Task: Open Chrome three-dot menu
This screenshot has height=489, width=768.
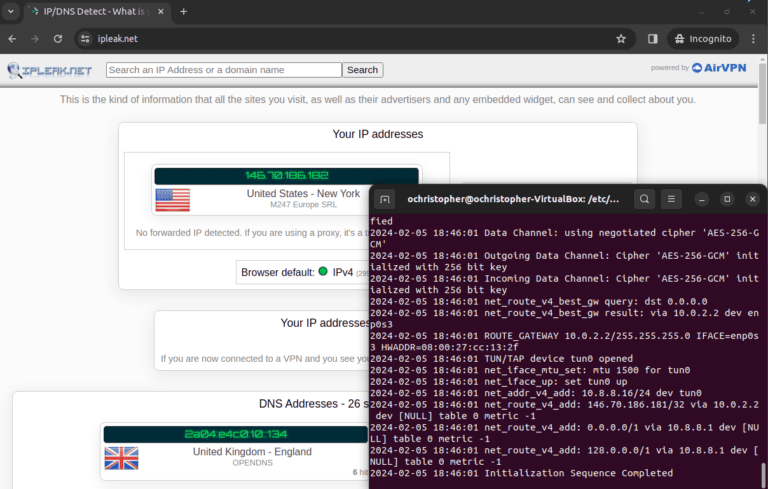Action: pos(753,39)
